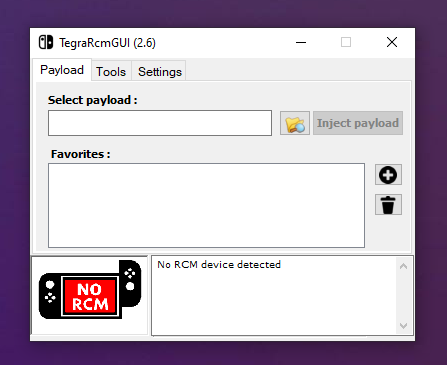Click the Switch logo in title bar
Viewport: 447px width, 365px height.
tap(46, 42)
